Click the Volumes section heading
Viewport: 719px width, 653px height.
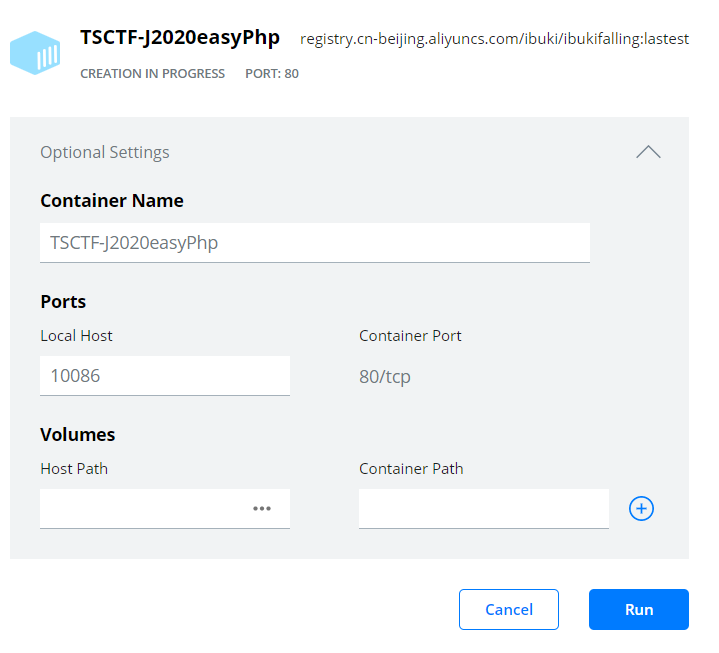78,435
